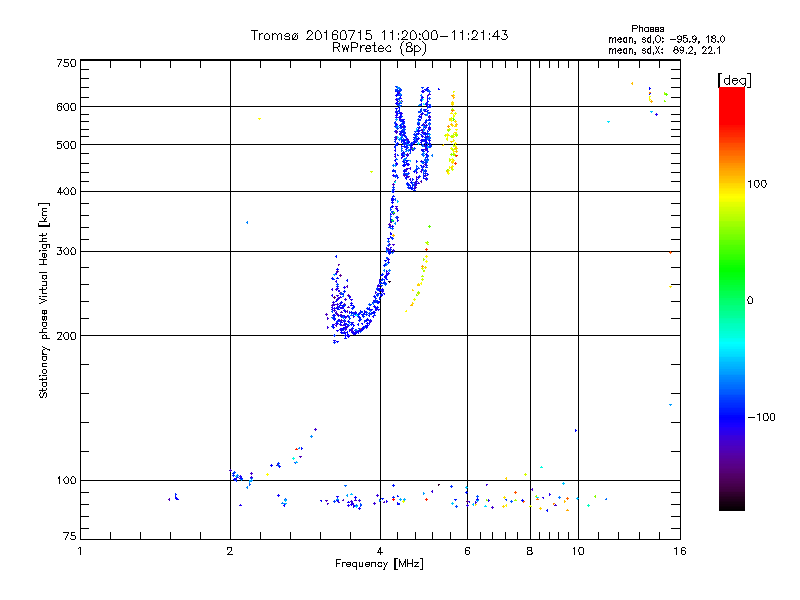Click the "Frequency [MHz]" axis title
This screenshot has width=800, height=600.
click(x=379, y=564)
